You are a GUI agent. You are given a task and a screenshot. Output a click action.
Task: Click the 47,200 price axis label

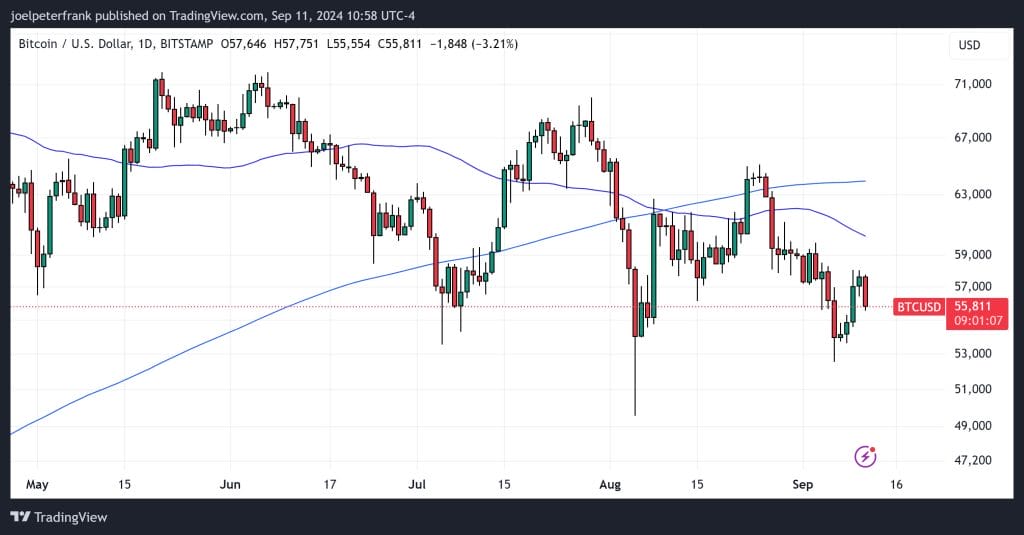[x=973, y=460]
